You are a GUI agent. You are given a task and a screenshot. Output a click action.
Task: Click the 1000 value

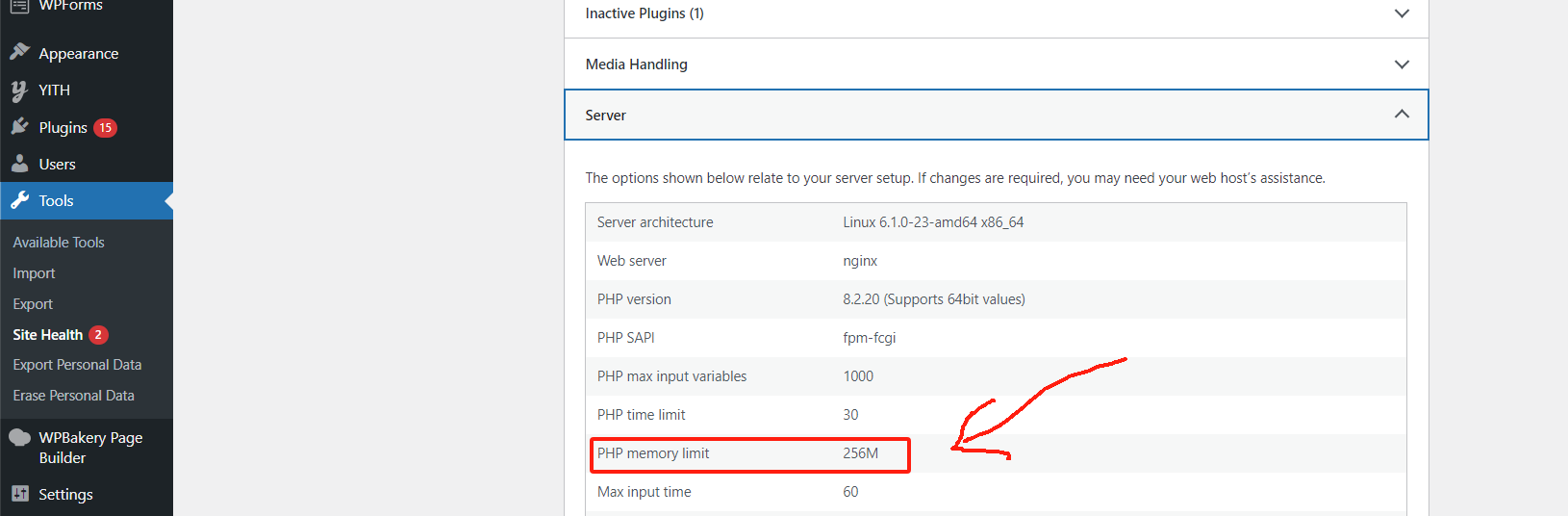pyautogui.click(x=858, y=376)
